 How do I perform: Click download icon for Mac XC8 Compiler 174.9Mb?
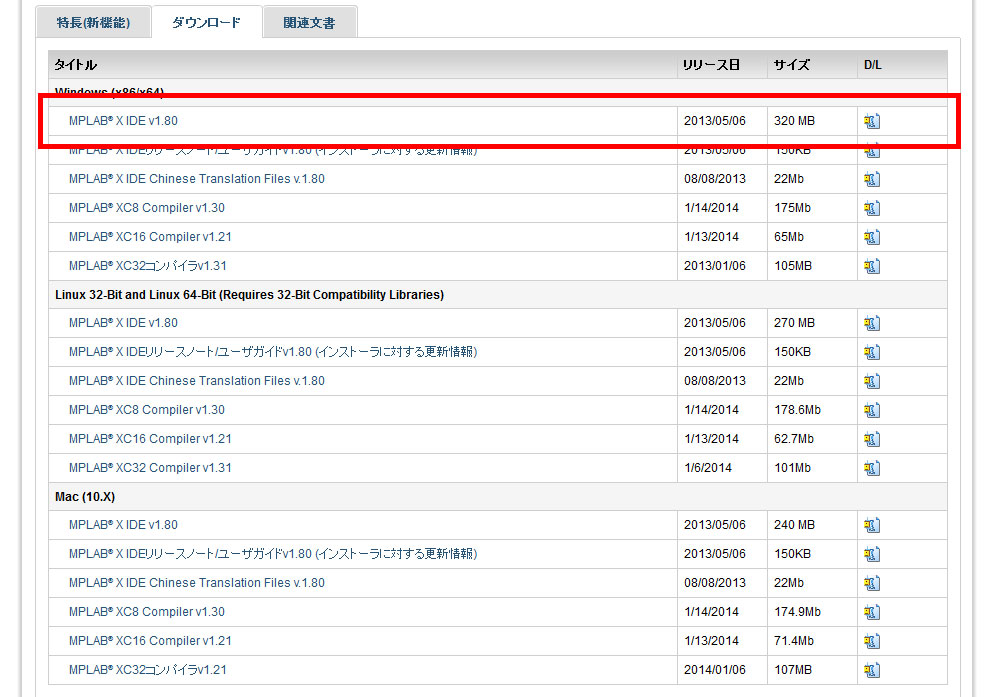(872, 612)
